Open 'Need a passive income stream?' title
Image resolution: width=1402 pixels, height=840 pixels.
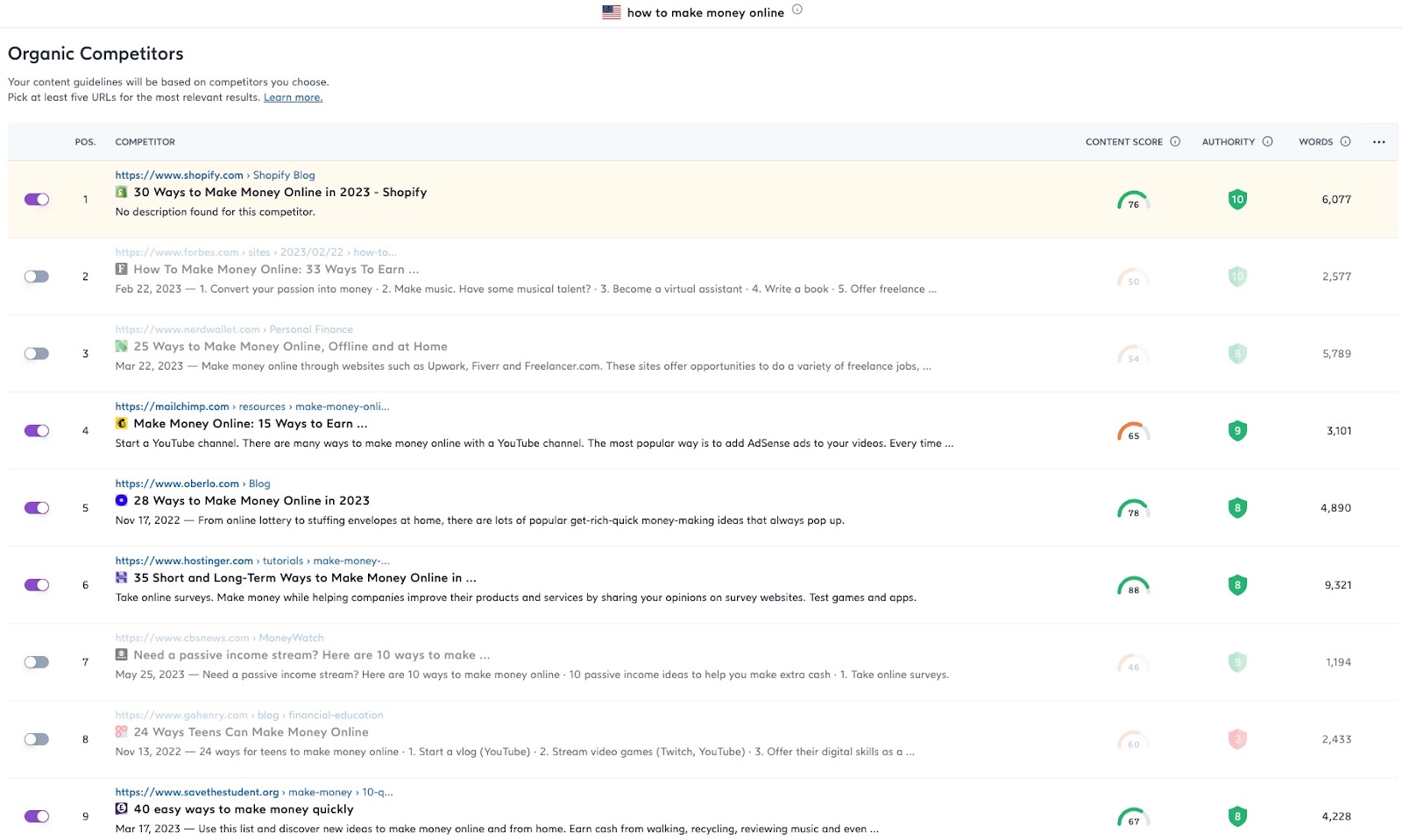pos(312,654)
